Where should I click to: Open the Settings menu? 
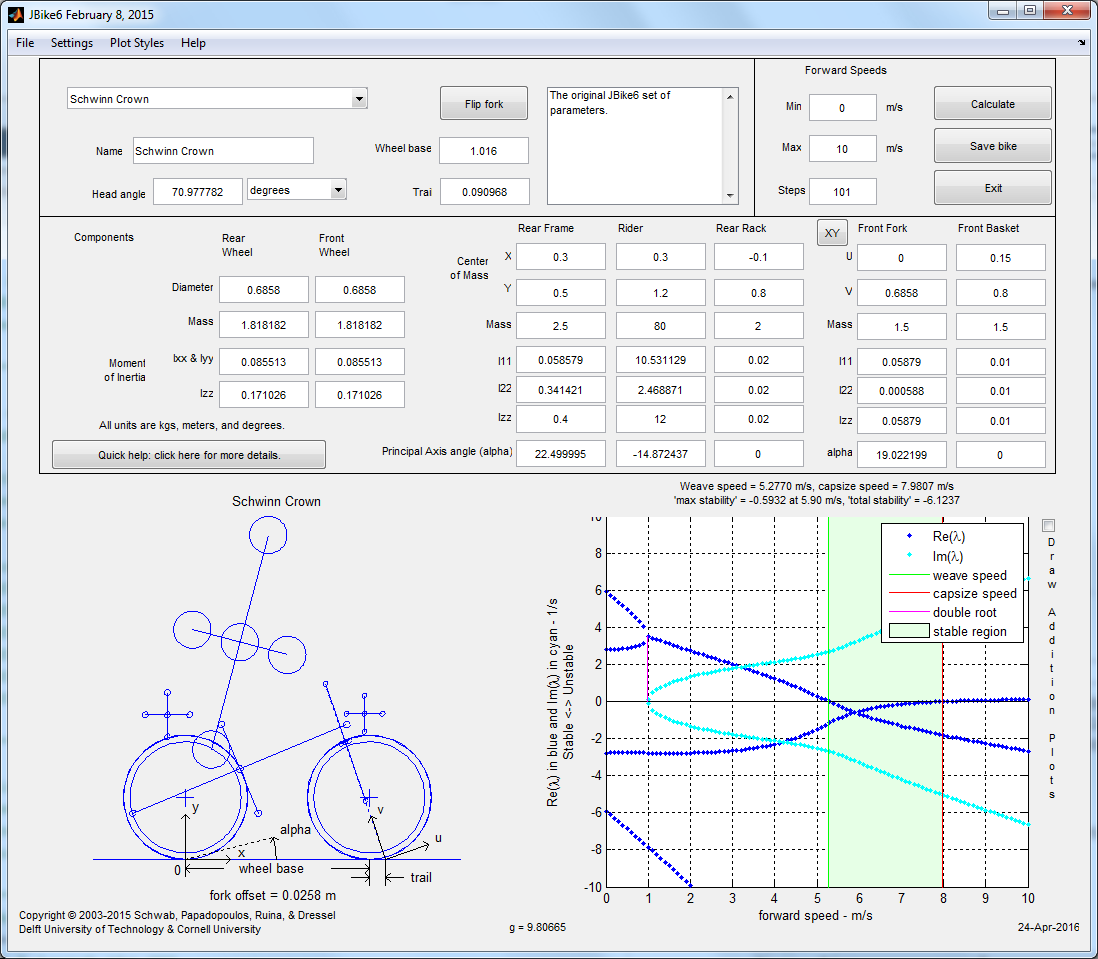click(71, 43)
